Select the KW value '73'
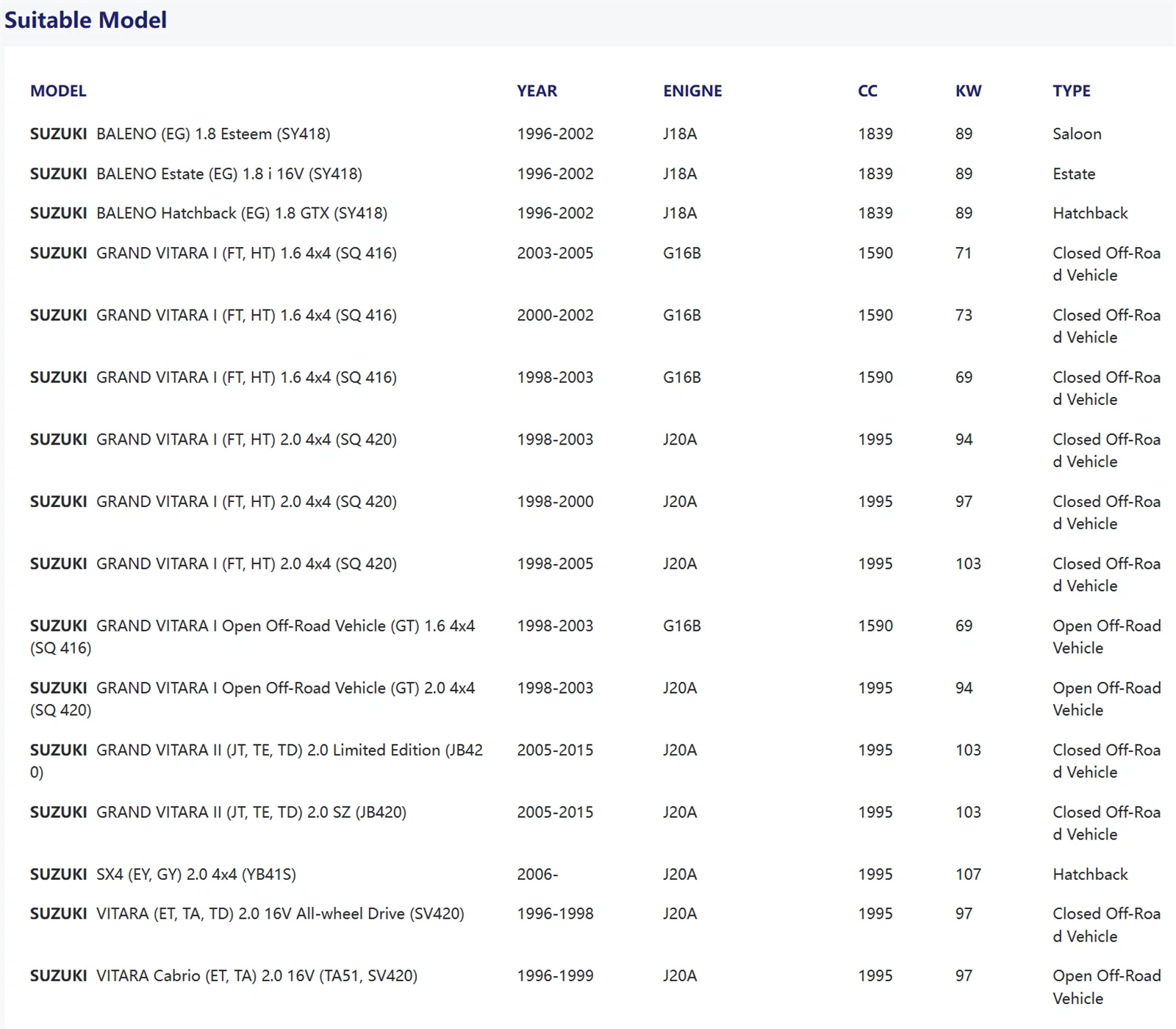Screen dimensions: 1176x1029 [x=964, y=315]
